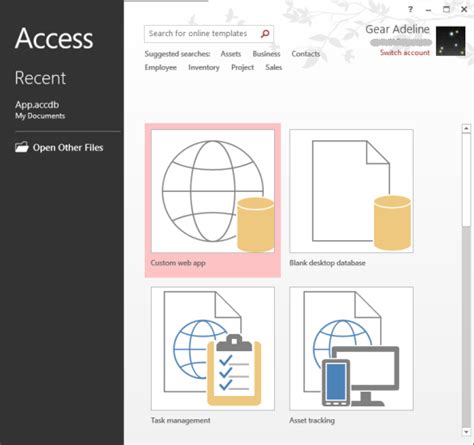Image resolution: width=474 pixels, height=445 pixels.
Task: Click the Switch account link
Action: coord(405,53)
